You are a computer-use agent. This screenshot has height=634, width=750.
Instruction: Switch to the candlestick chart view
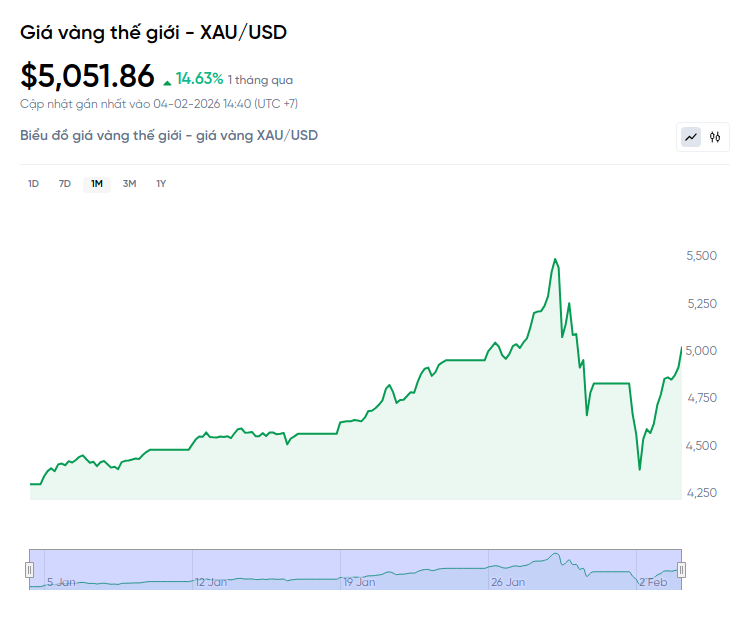[x=715, y=137]
